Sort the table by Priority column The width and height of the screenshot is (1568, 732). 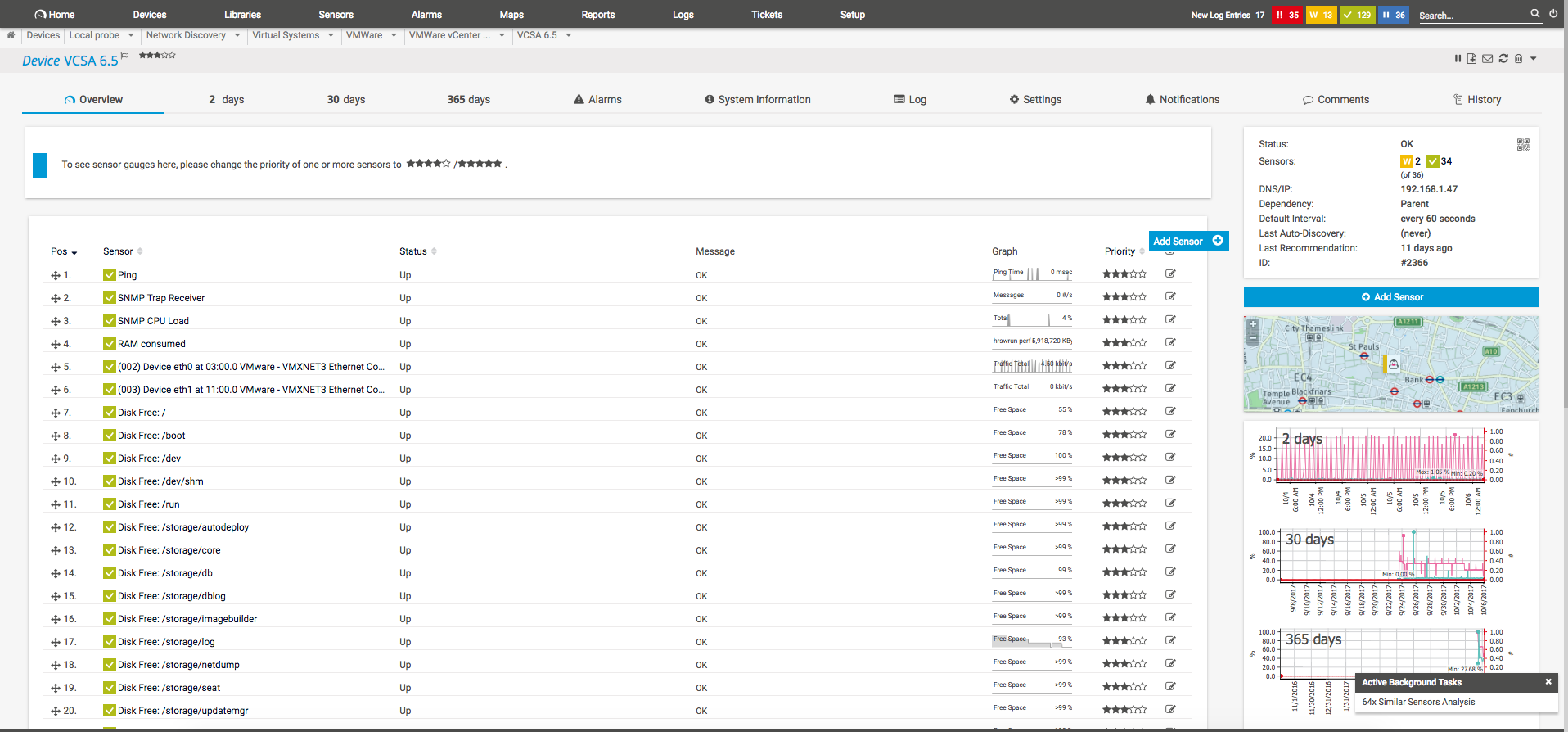click(x=1124, y=251)
